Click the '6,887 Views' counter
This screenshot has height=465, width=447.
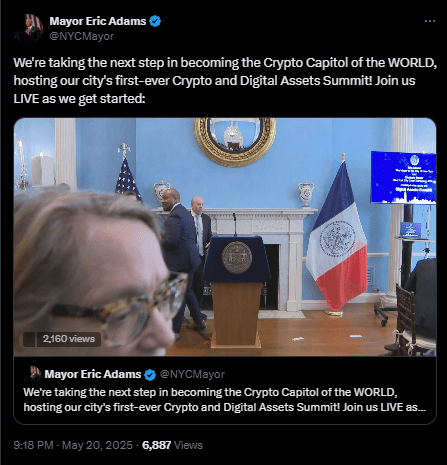[x=172, y=445]
